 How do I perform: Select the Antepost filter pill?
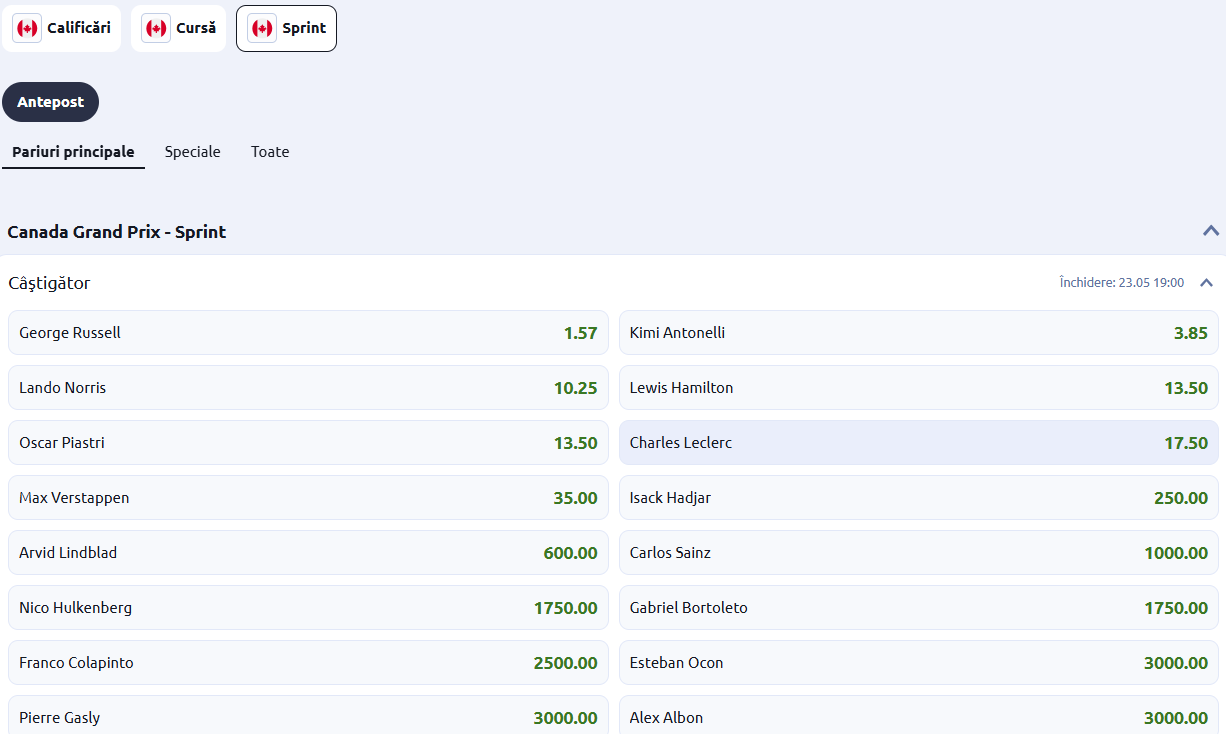tap(50, 102)
